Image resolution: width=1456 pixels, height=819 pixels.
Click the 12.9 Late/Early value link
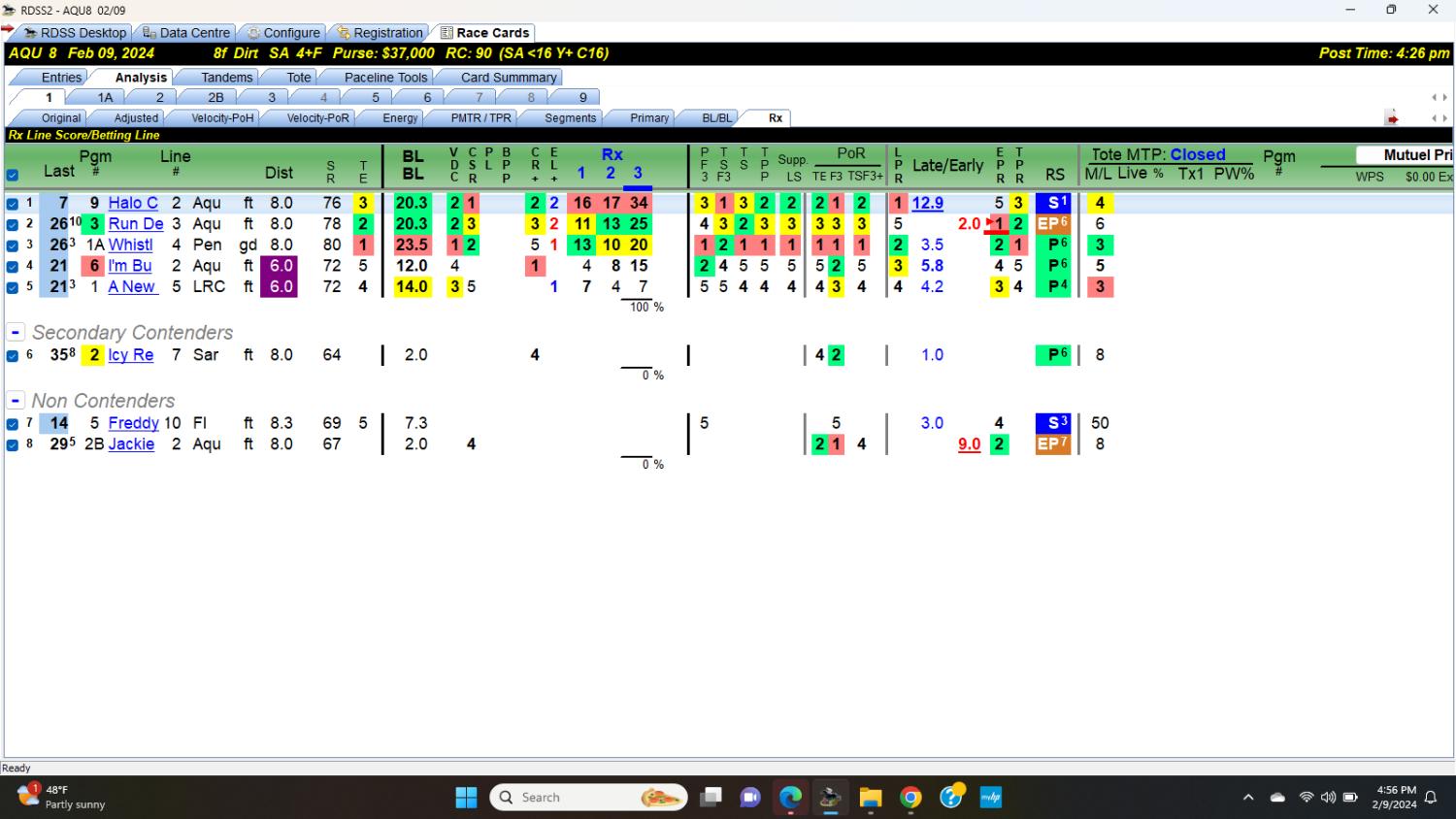click(927, 203)
